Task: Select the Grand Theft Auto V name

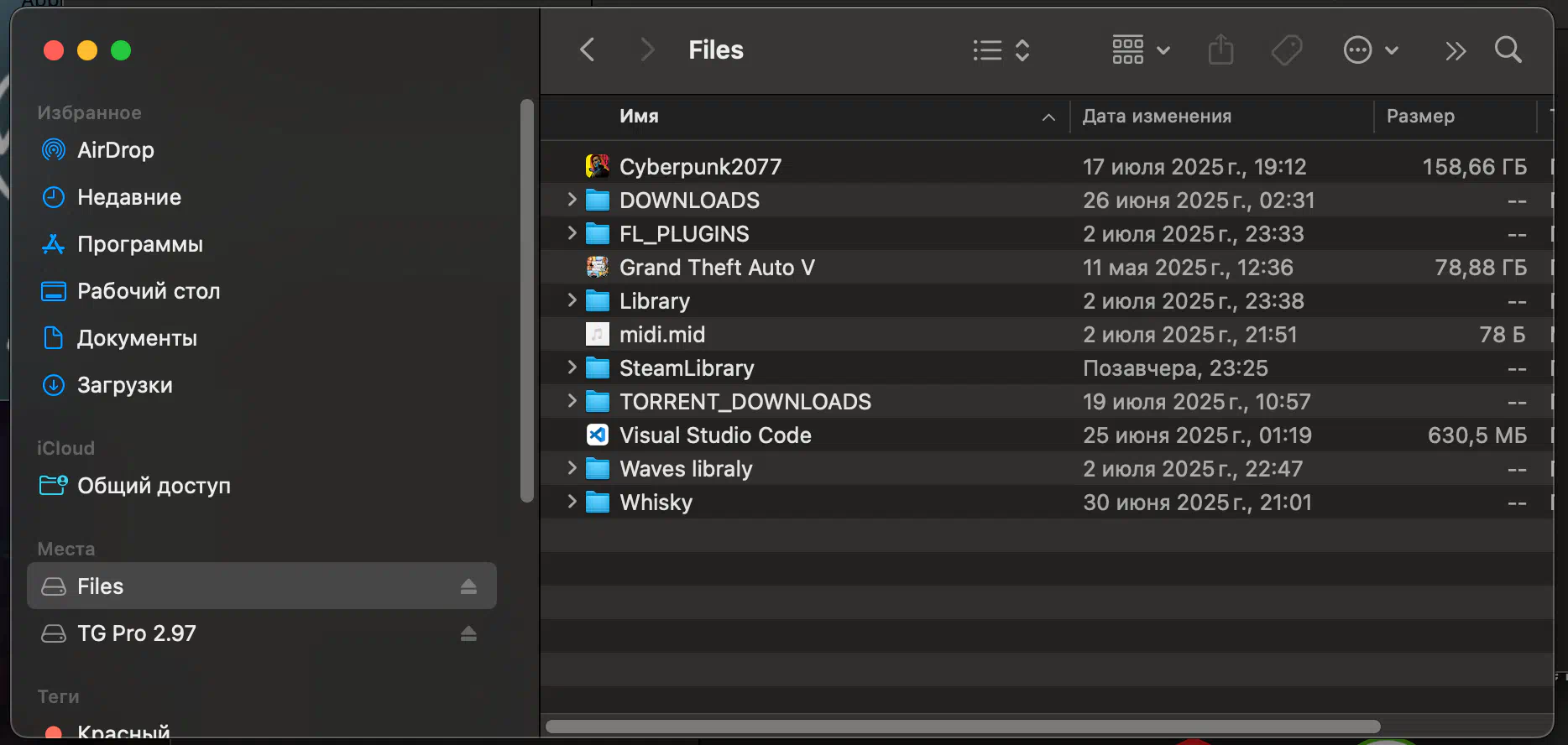Action: pyautogui.click(x=717, y=268)
